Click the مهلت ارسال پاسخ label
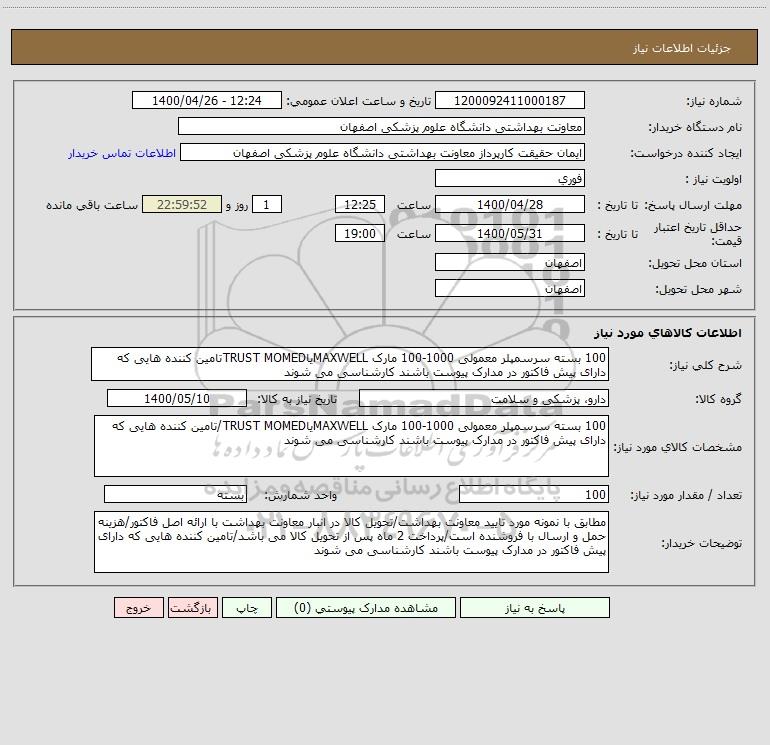The width and height of the screenshot is (770, 745). click(x=693, y=205)
